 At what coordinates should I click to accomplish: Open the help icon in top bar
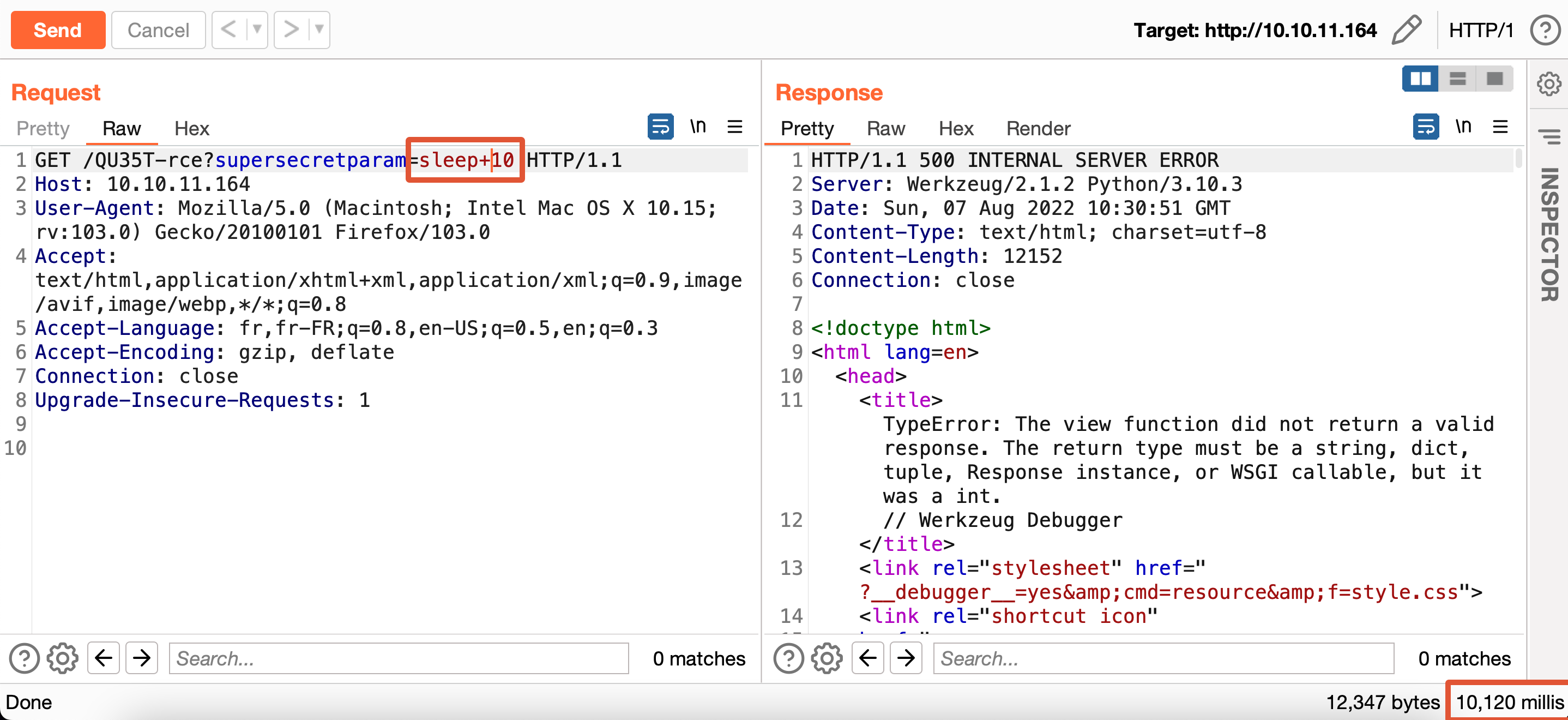1545,30
